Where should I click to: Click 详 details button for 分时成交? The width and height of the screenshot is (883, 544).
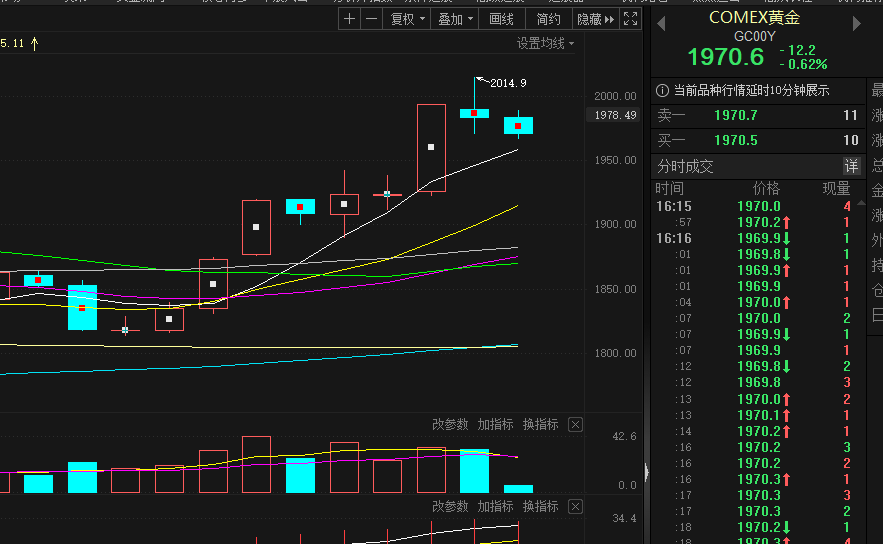851,166
